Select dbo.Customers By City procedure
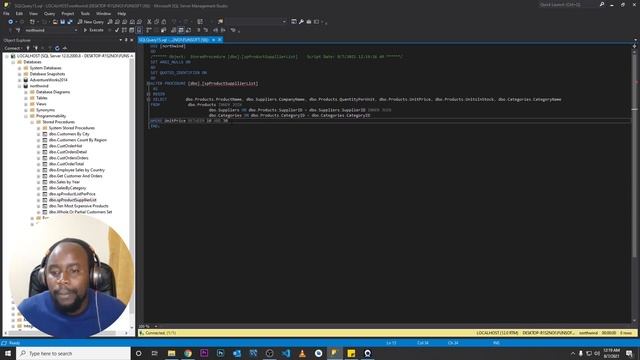This screenshot has width=640, height=360. tap(69, 134)
